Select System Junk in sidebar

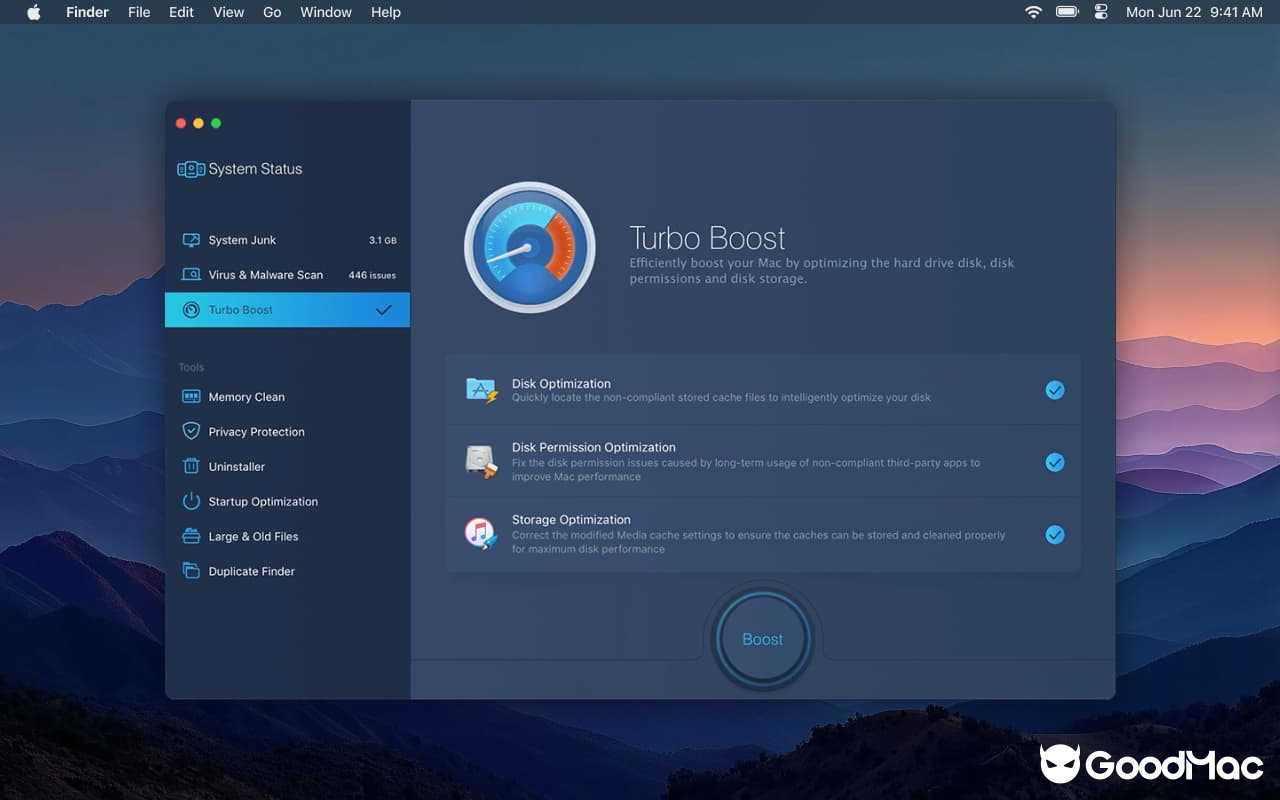click(x=288, y=240)
